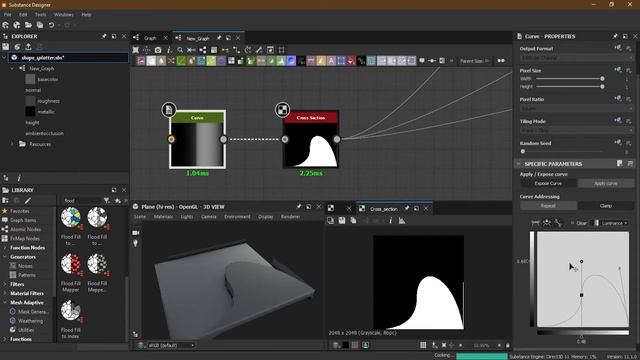The image size is (640, 360).
Task: Open the Parent Size dropdown
Action: point(474,61)
